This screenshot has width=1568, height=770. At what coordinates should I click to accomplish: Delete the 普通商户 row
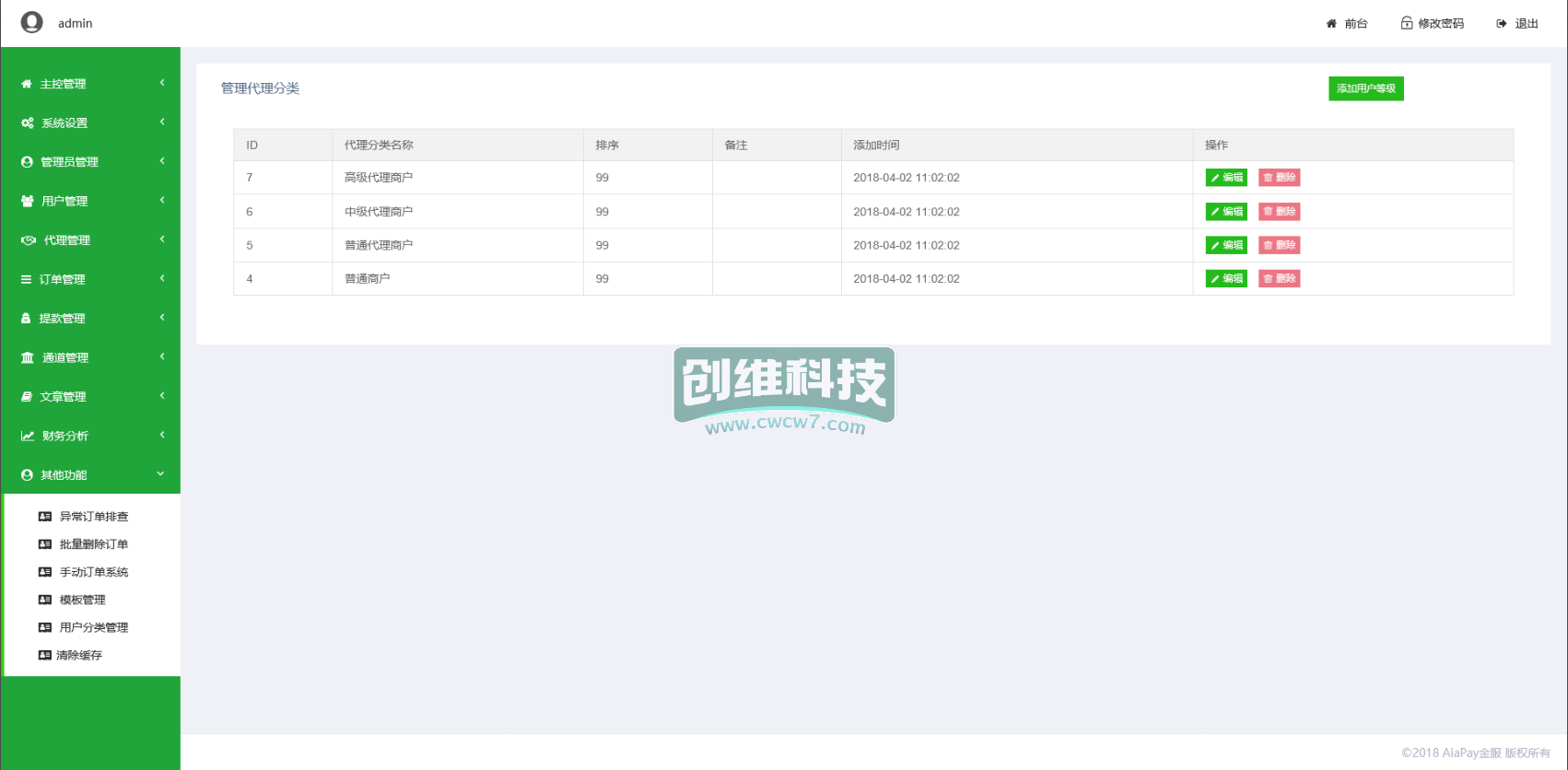tap(1279, 278)
